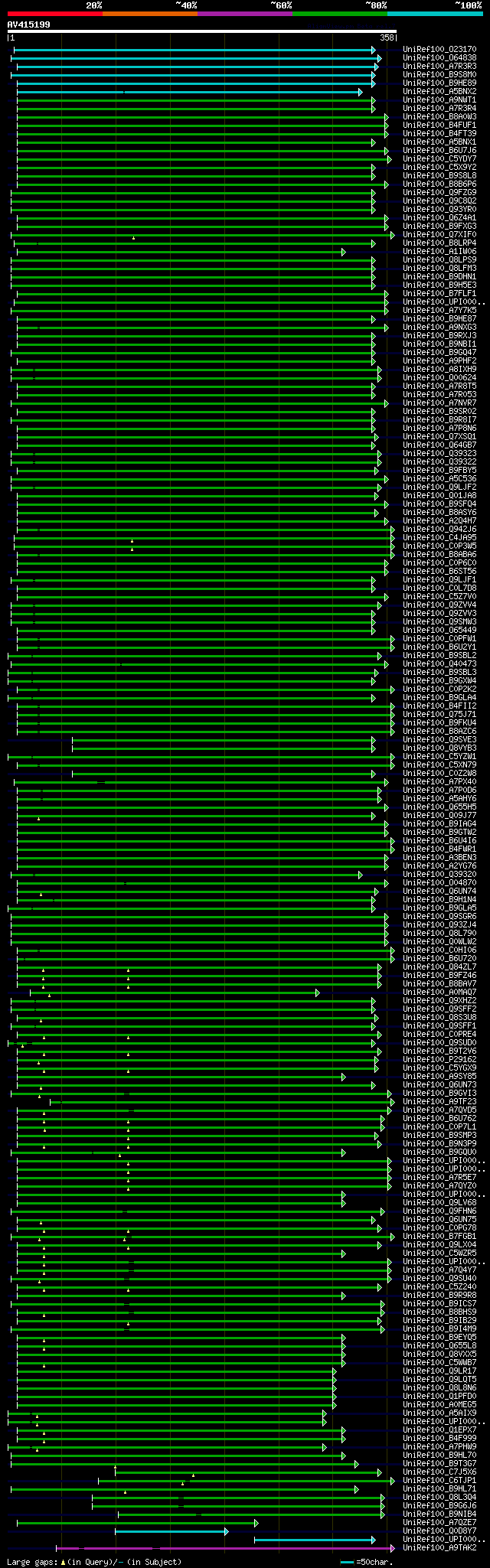Screen dimensions: 490x1568
Task: Click the UniRef100_O65449 label
Action: click(x=439, y=631)
